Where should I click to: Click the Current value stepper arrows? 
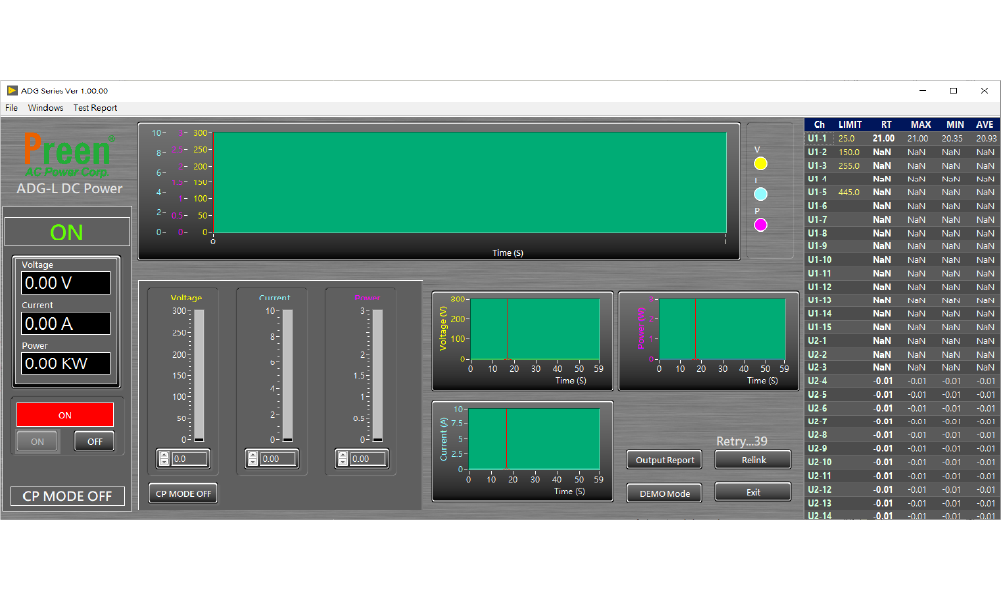[252, 459]
